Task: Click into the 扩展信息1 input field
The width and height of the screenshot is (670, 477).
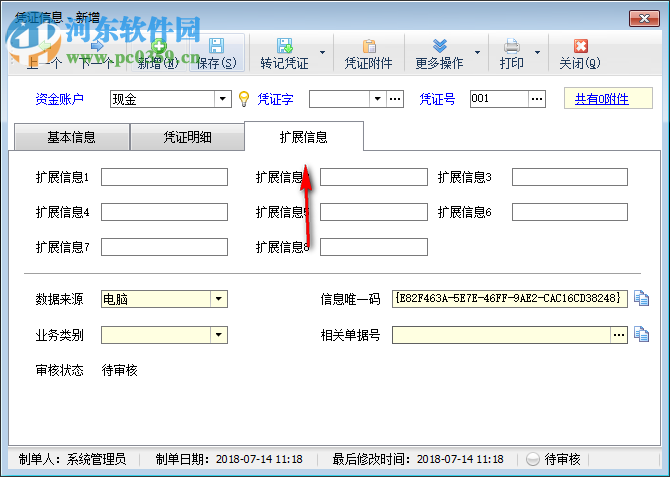Action: tap(164, 177)
